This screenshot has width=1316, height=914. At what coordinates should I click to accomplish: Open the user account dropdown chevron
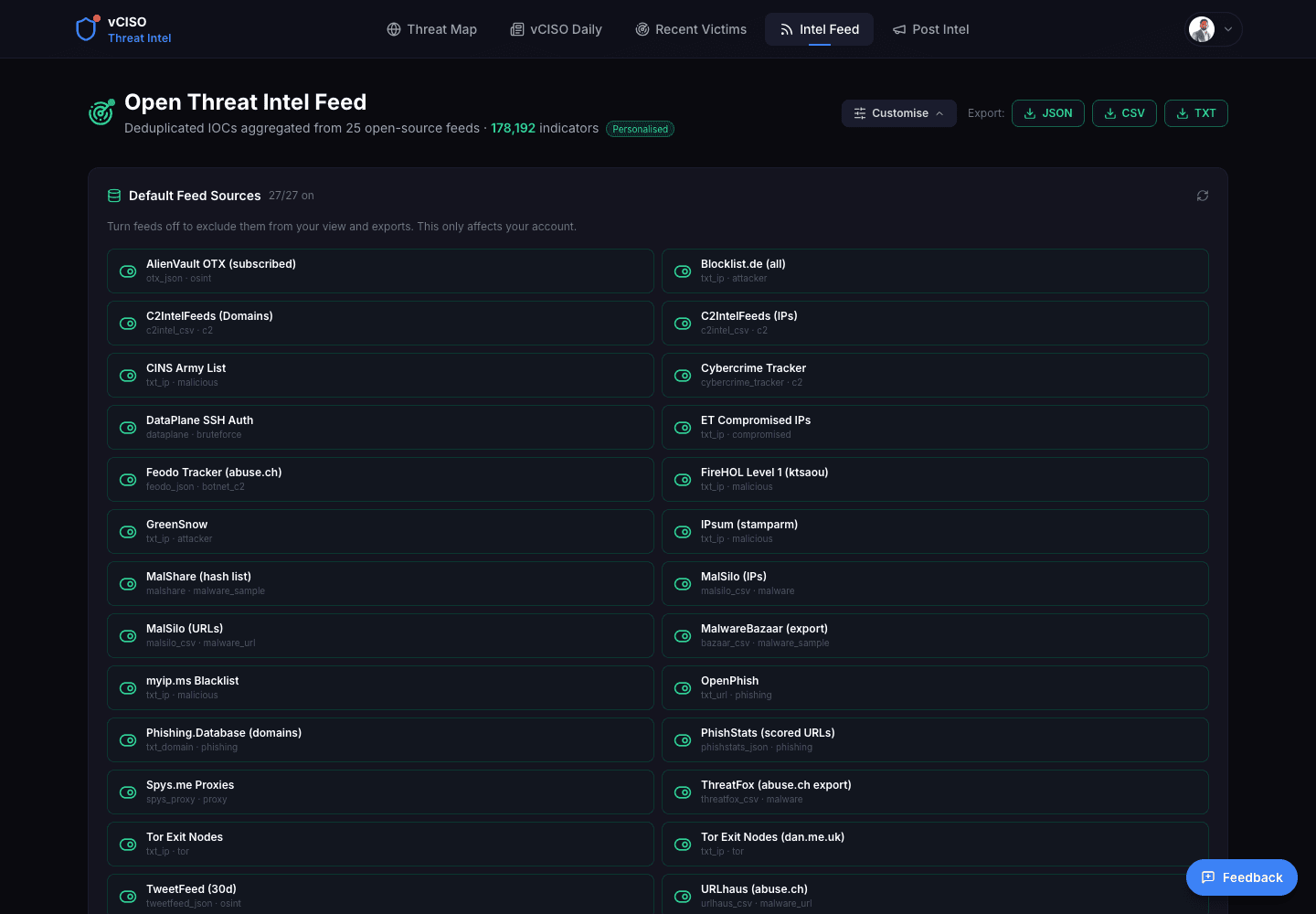1228,29
